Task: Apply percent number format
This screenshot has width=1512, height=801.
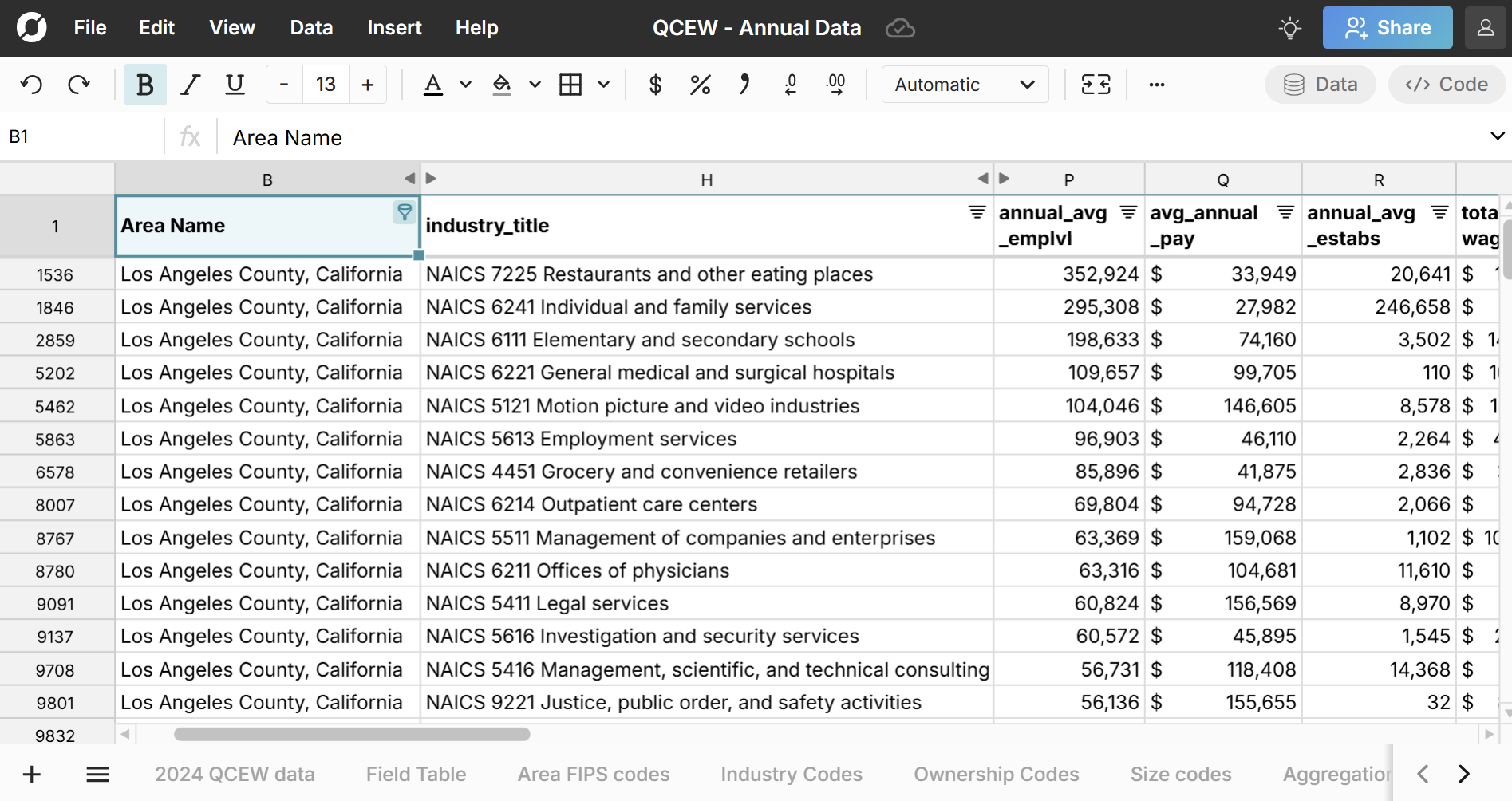Action: point(700,85)
